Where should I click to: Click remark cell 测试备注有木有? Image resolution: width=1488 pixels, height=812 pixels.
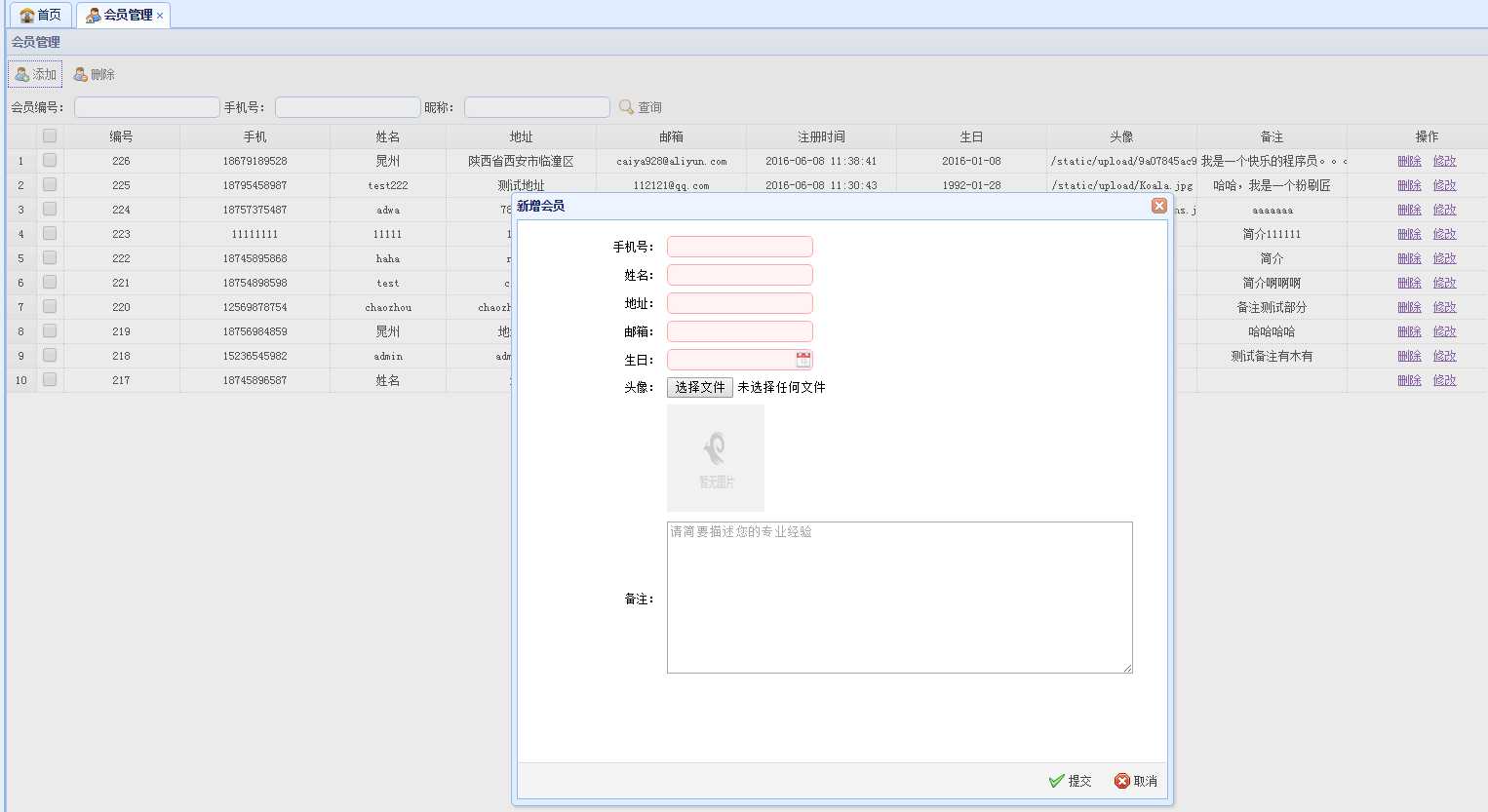[x=1272, y=356]
